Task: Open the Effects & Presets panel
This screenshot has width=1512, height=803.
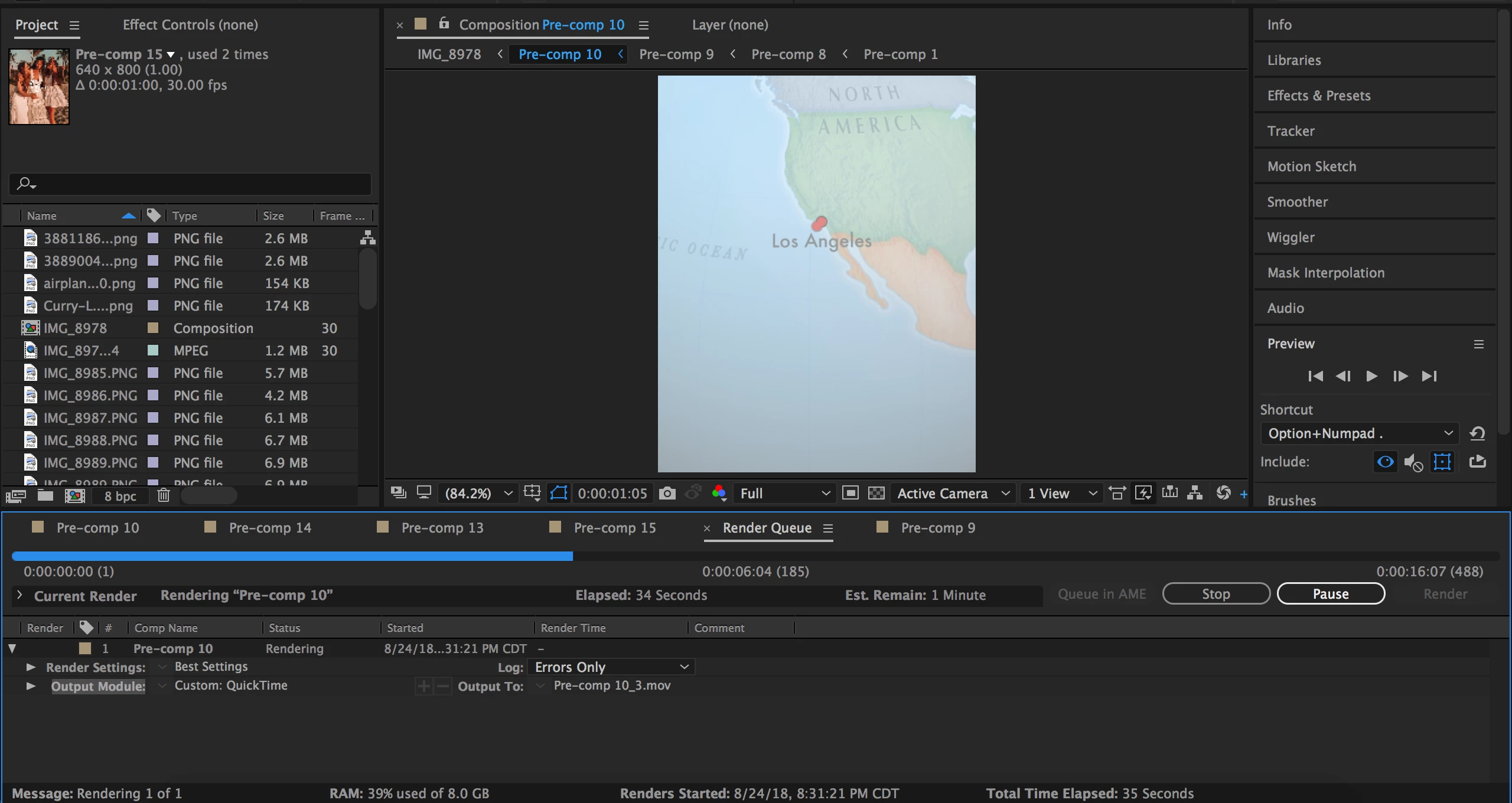Action: pos(1318,96)
